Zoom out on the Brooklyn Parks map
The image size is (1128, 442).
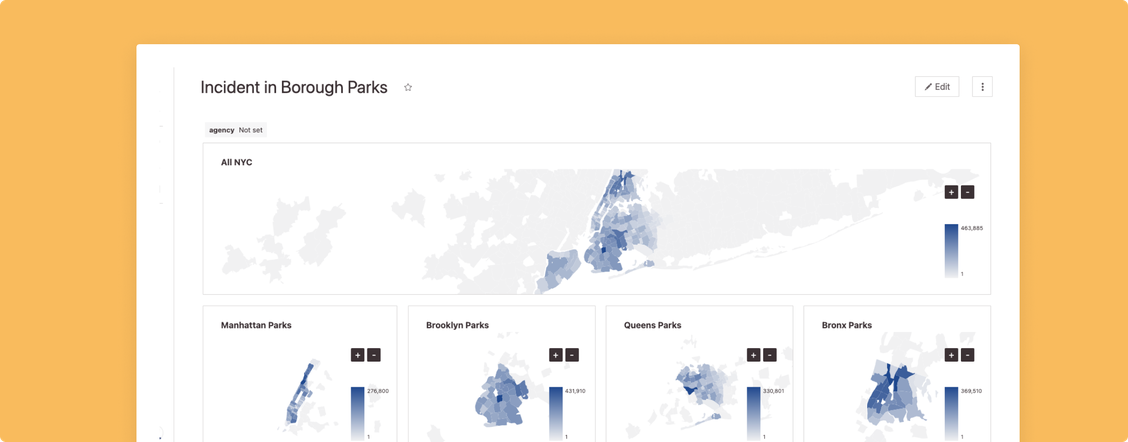tap(571, 355)
